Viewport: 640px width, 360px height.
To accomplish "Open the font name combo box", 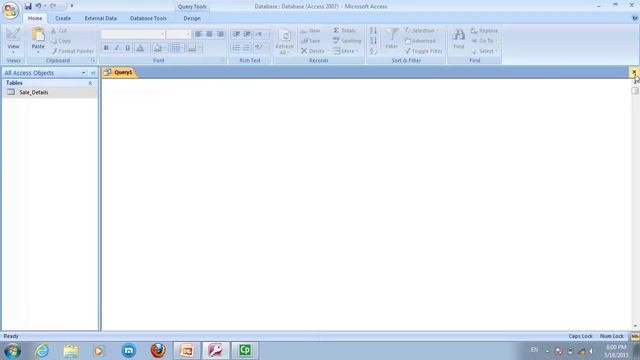I will (x=133, y=34).
